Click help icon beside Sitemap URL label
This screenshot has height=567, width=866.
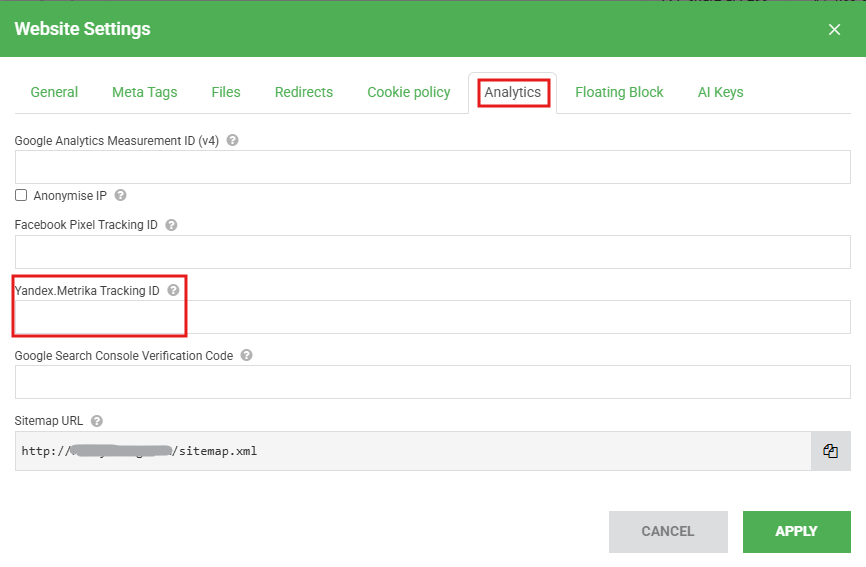pyautogui.click(x=97, y=421)
